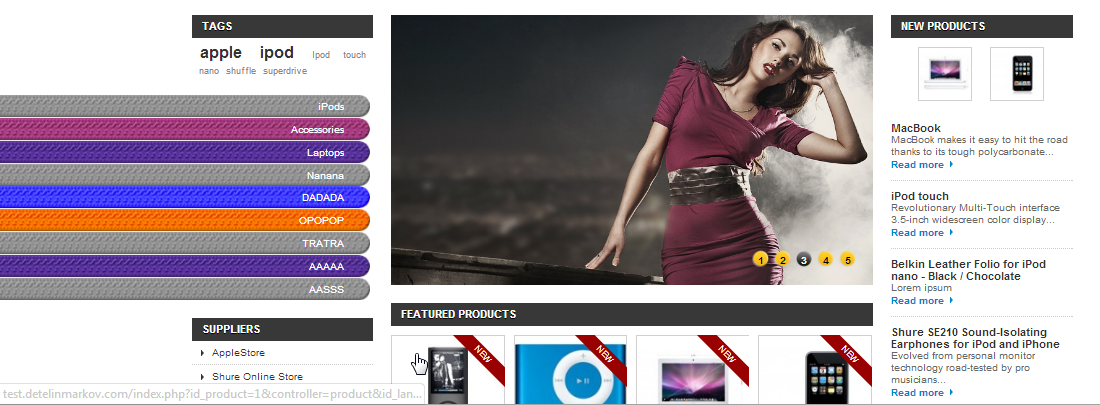Screen dimensions: 1100x405
Task: Open the featured MacBook product image
Action: pos(692,370)
